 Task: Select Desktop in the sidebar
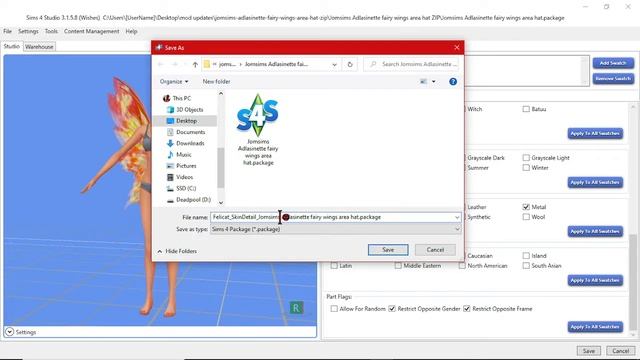(x=182, y=121)
